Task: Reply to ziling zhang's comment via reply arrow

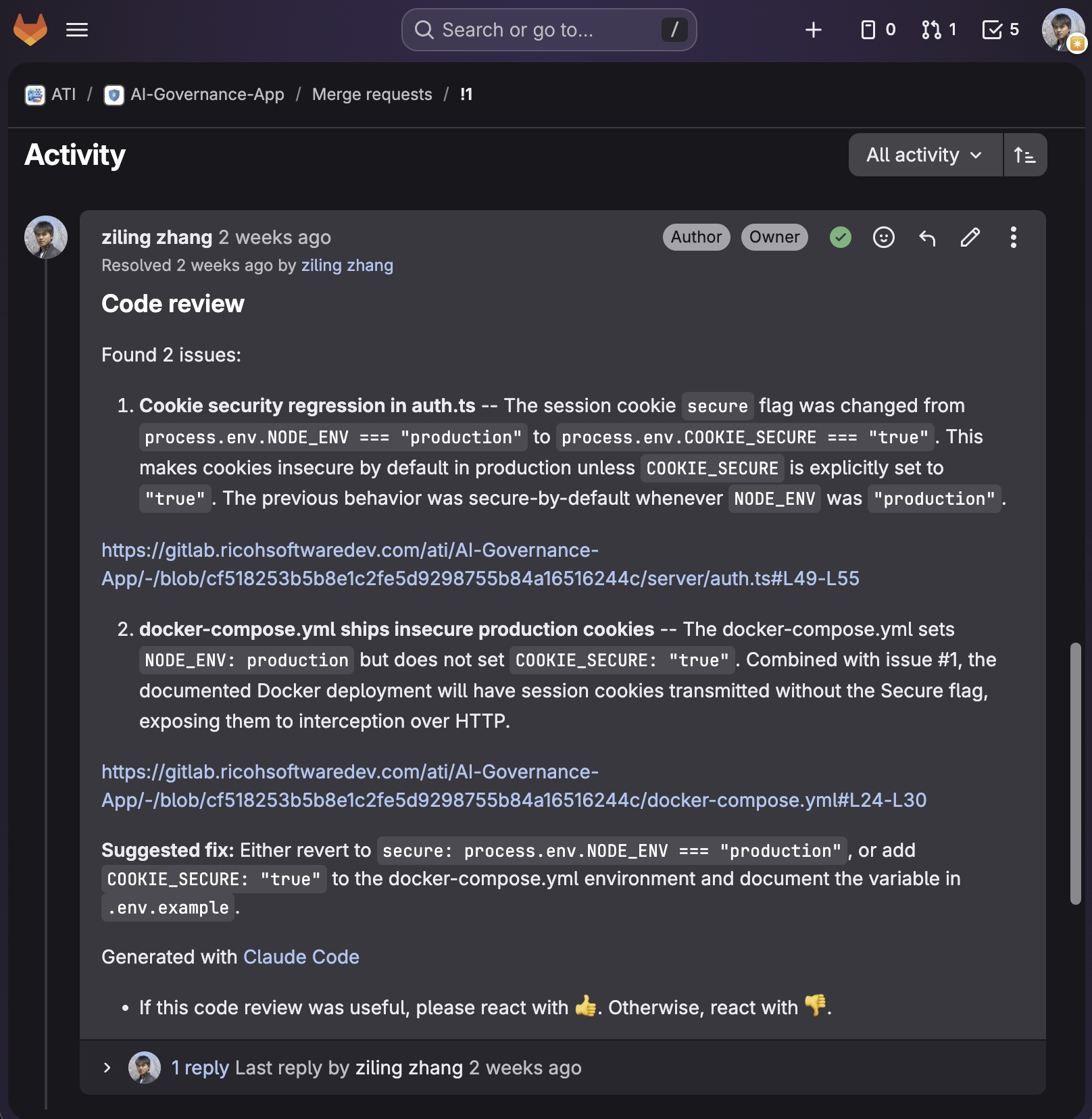Action: click(927, 238)
